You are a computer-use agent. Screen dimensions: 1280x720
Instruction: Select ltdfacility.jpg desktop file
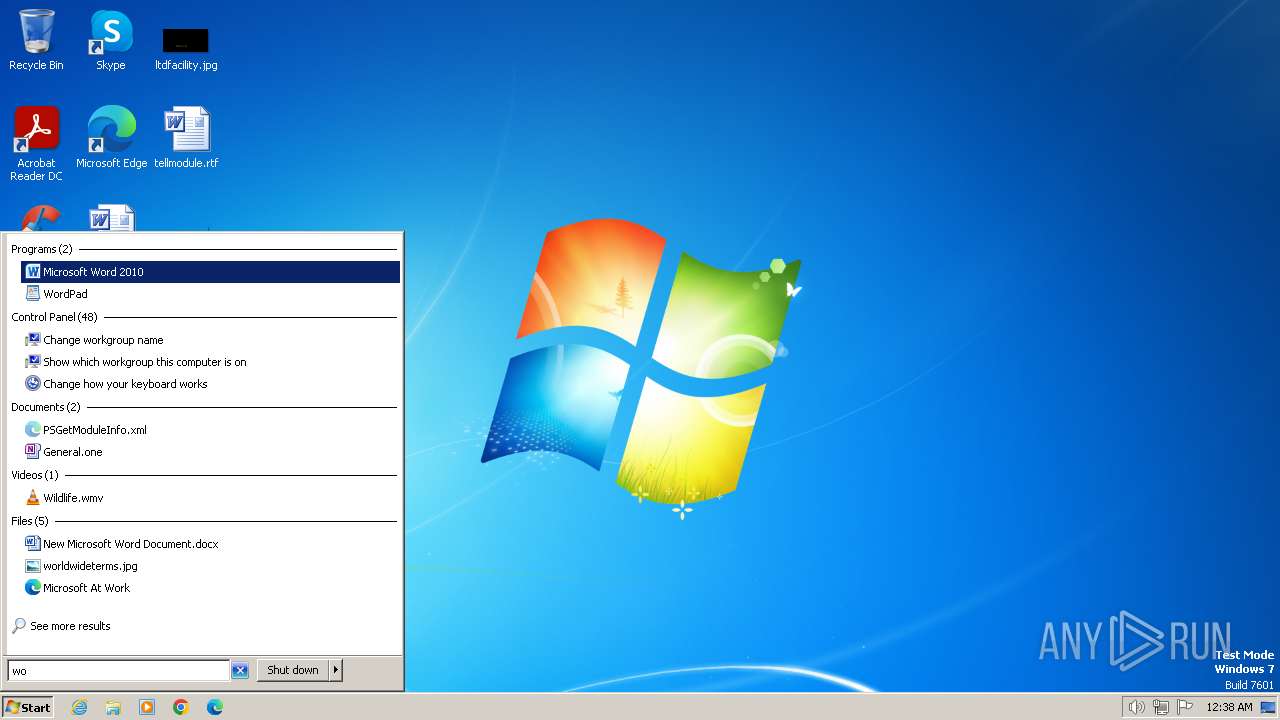click(186, 48)
